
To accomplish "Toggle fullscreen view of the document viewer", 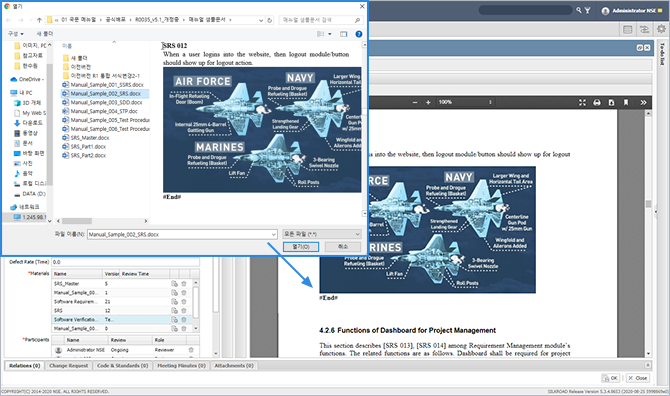I will [582, 103].
